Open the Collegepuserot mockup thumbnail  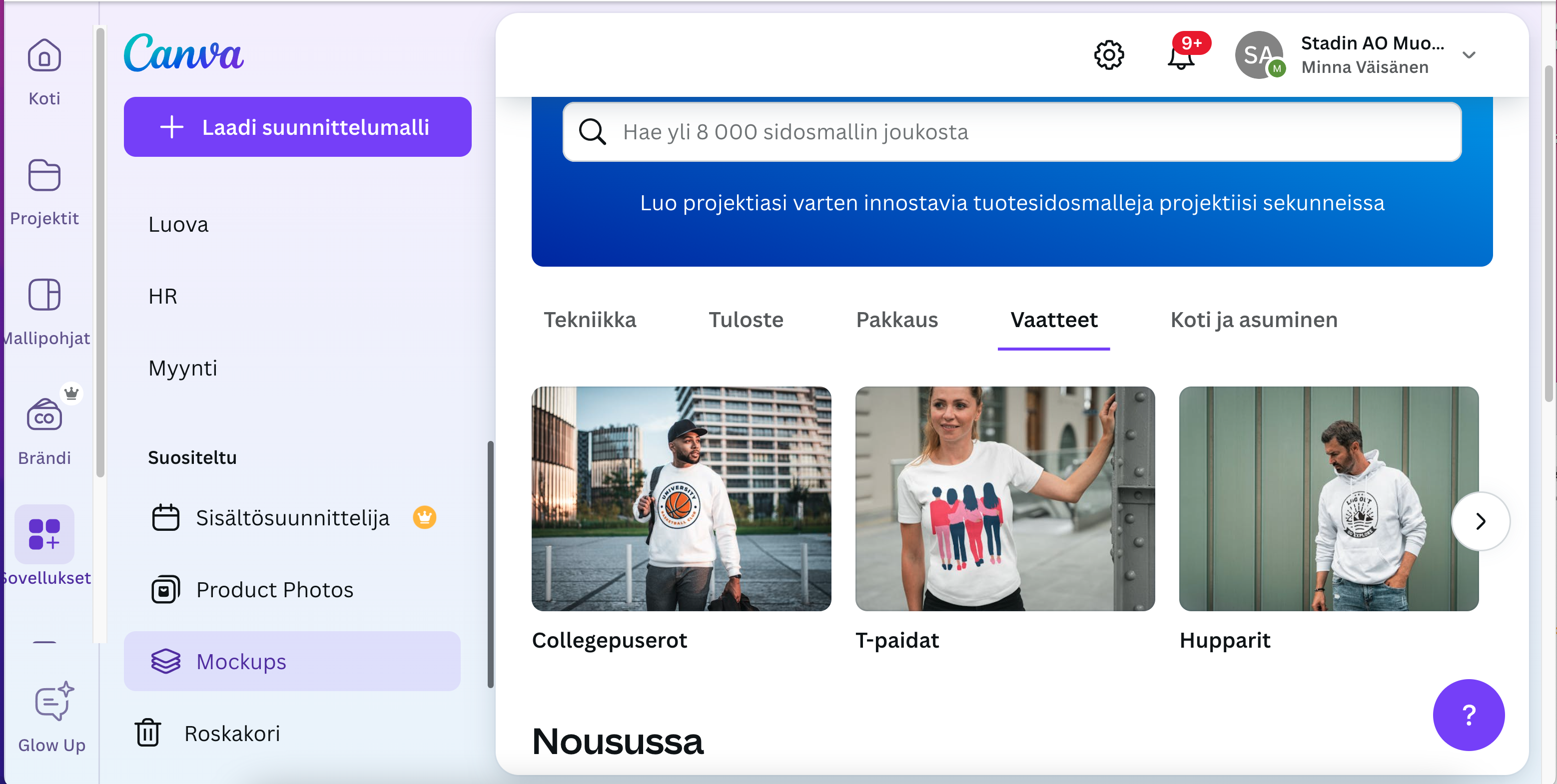point(681,499)
